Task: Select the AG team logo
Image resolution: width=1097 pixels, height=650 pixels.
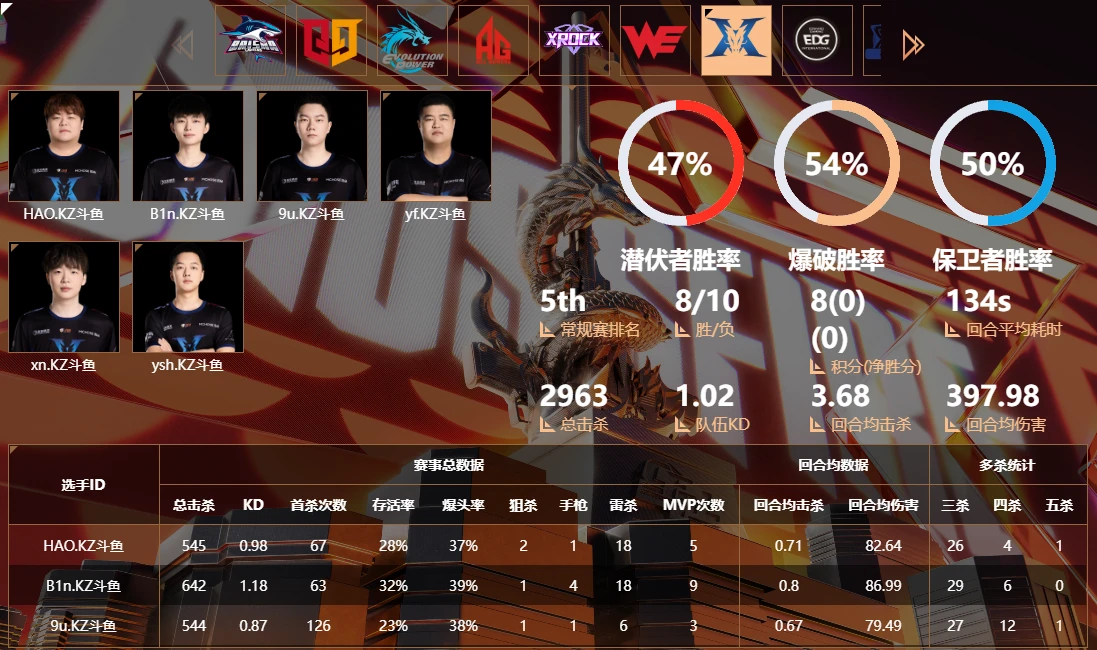Action: click(493, 41)
